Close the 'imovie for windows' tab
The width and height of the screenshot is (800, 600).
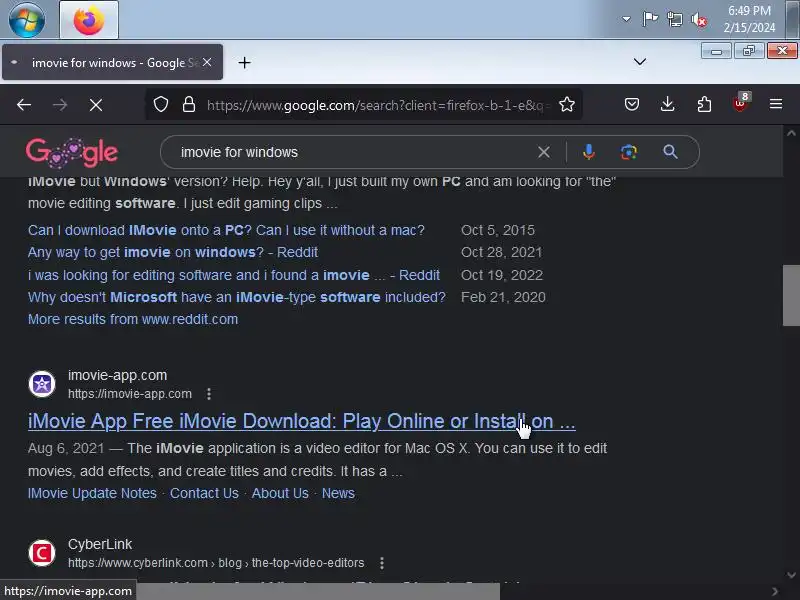[207, 62]
